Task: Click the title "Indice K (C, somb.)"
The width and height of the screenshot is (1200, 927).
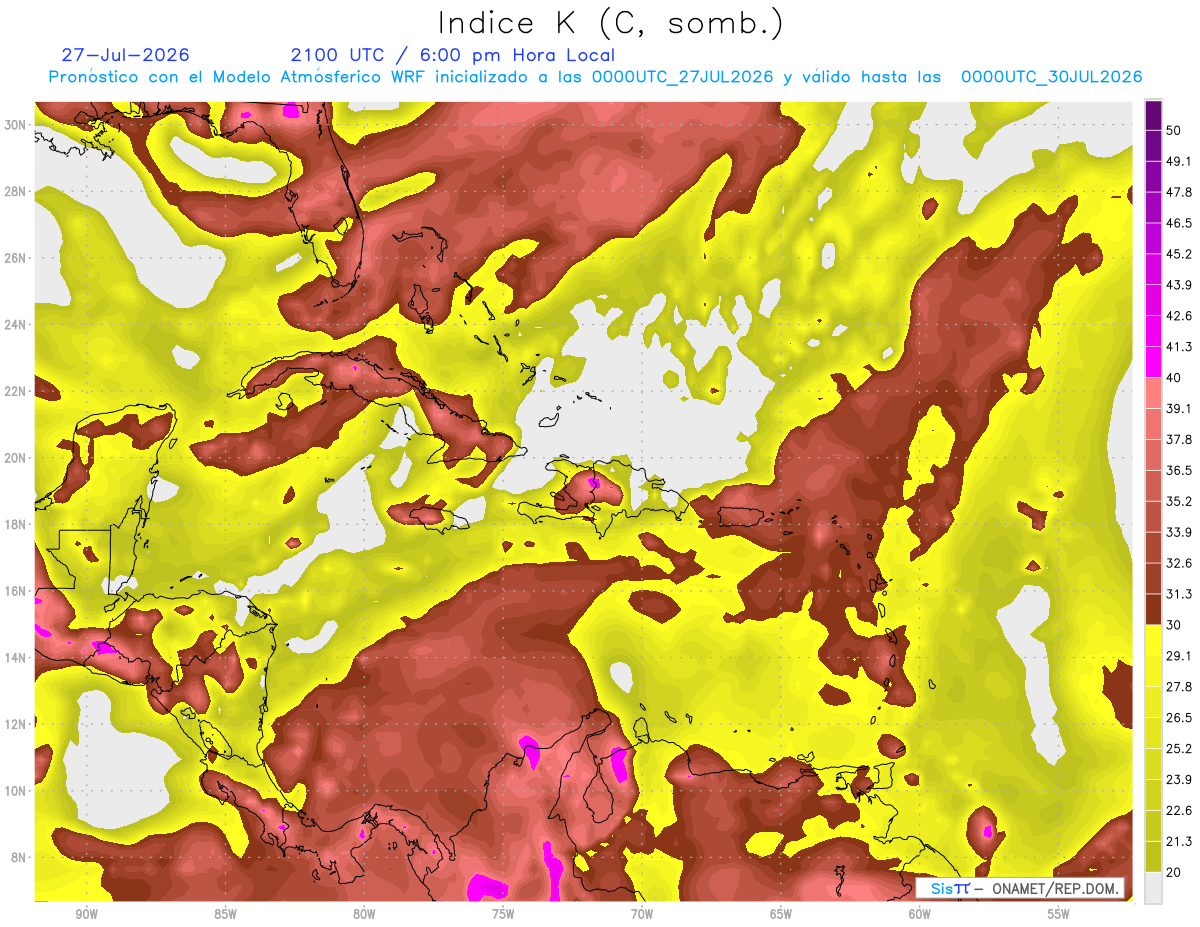Action: [611, 23]
